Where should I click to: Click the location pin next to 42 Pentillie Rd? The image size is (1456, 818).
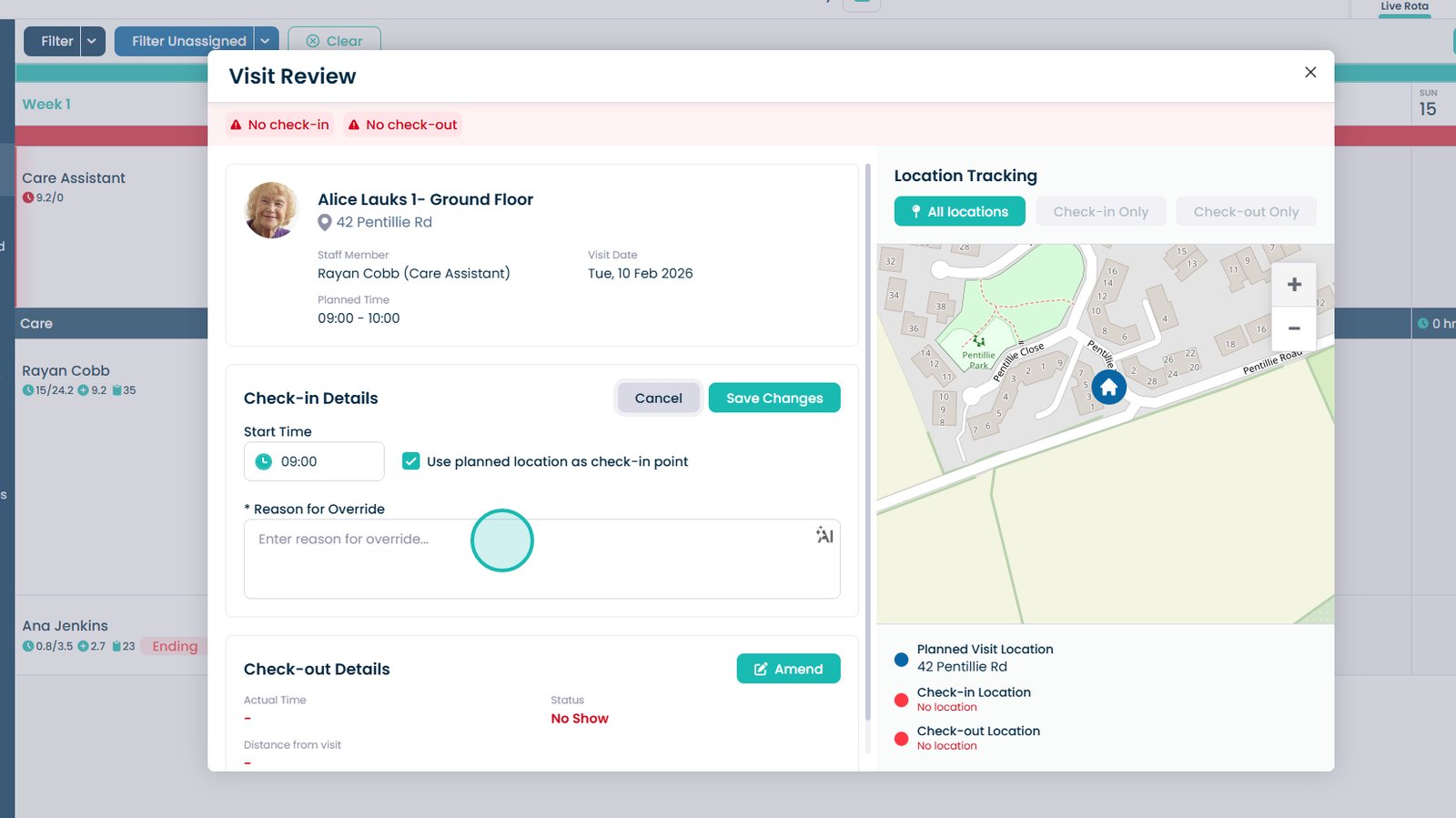point(325,223)
